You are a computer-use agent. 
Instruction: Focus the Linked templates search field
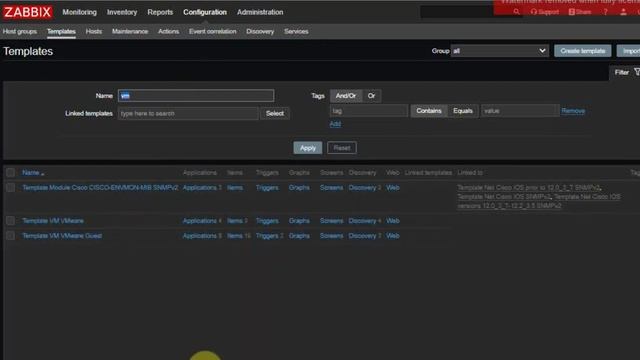coord(188,113)
